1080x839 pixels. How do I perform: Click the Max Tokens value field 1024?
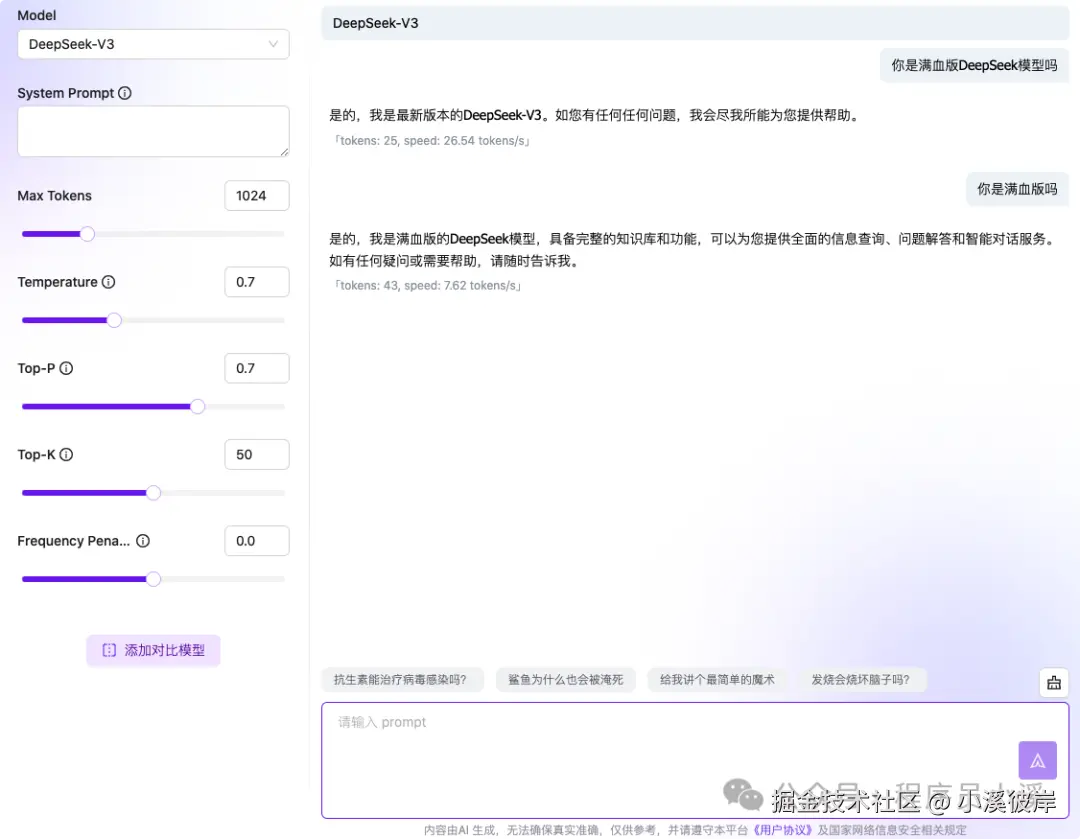[x=257, y=195]
